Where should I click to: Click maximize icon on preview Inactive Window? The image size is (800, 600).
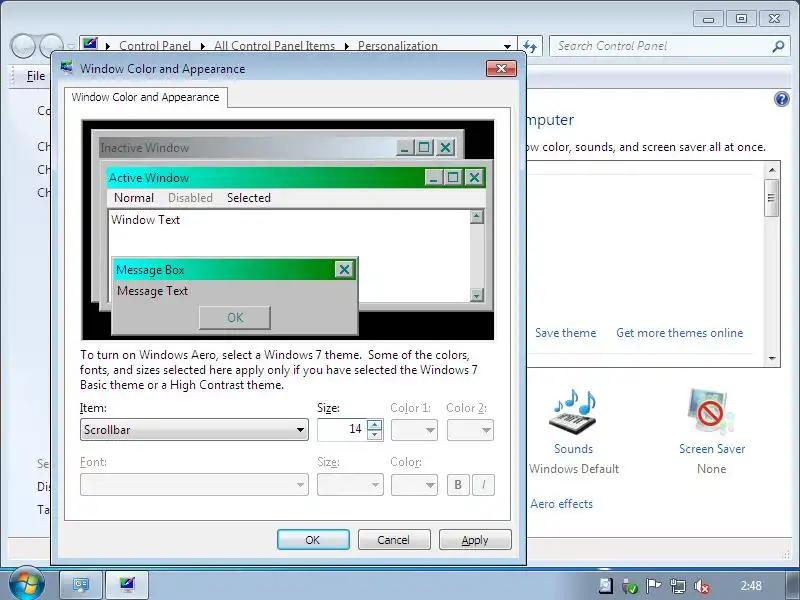424,148
